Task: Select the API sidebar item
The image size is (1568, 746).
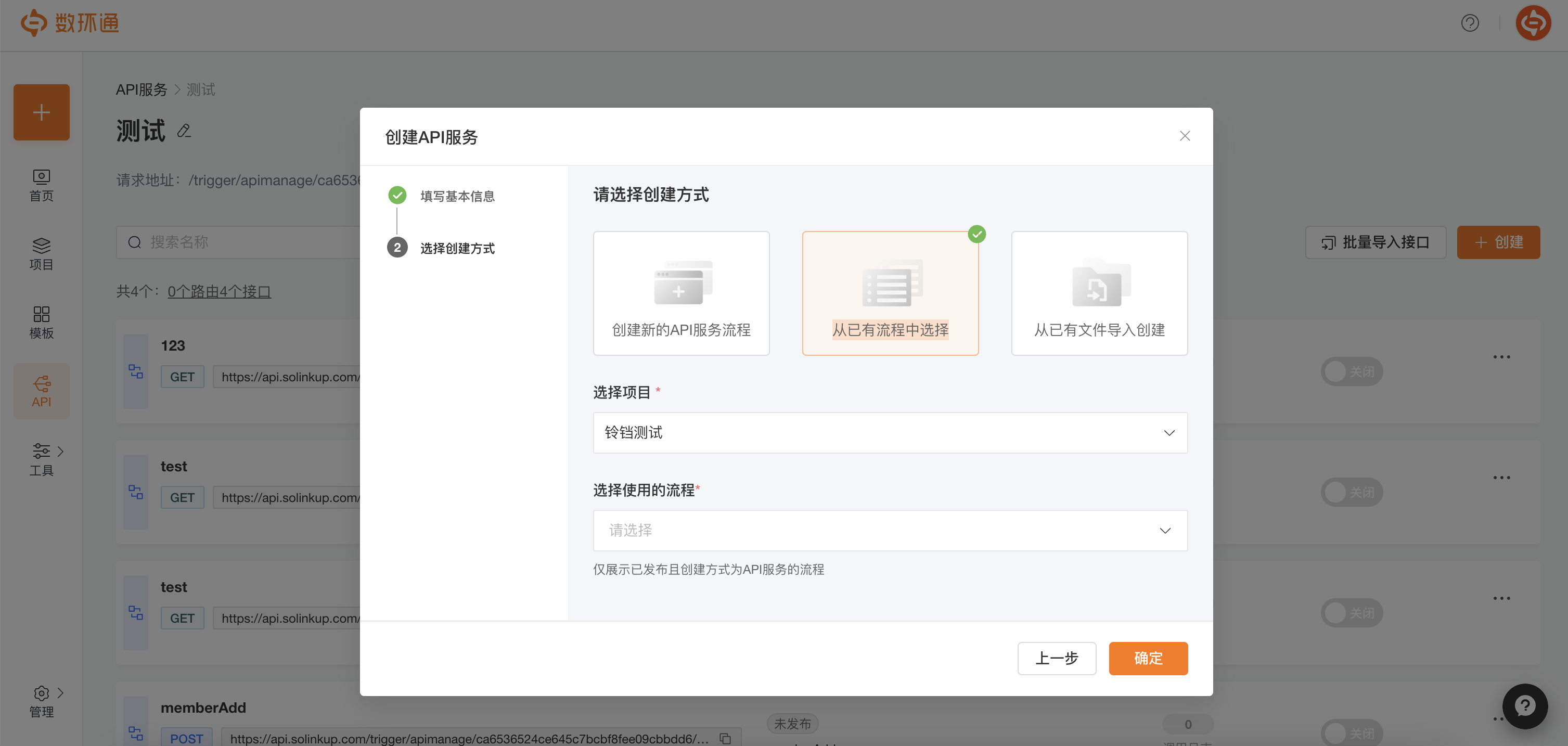Action: coord(42,391)
